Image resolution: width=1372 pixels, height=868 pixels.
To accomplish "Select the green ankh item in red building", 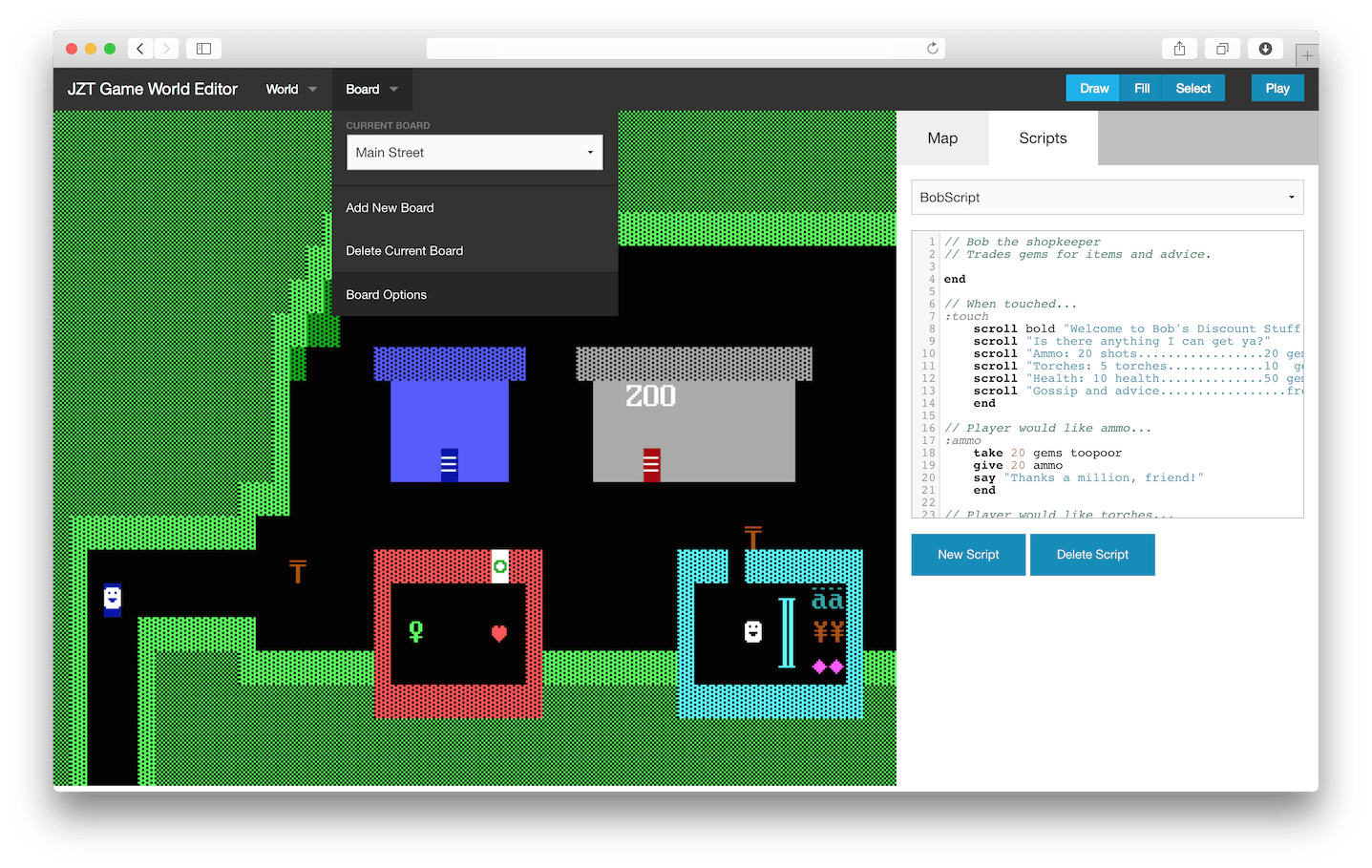I will tap(415, 632).
